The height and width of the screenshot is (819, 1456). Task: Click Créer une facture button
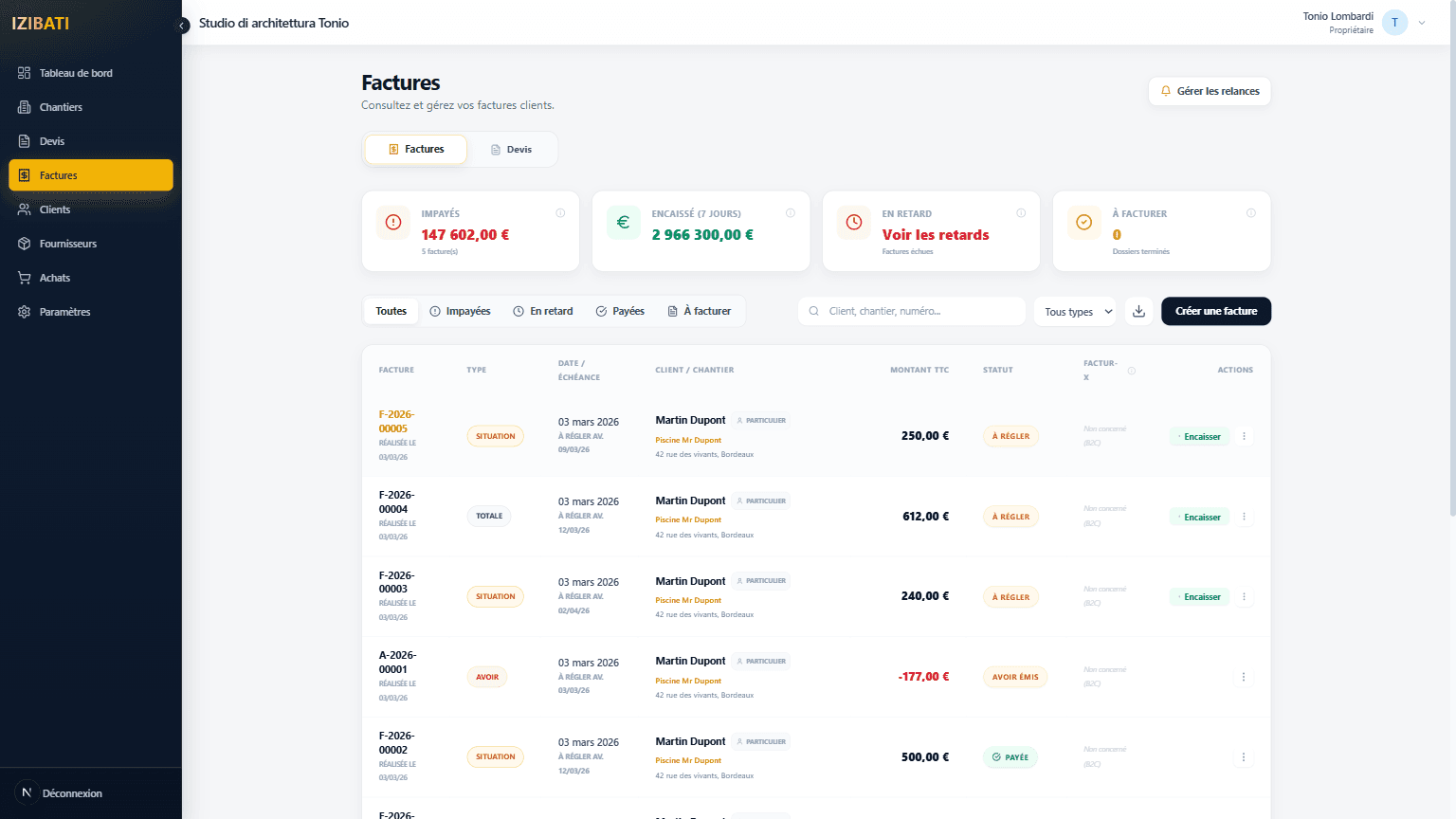[1215, 311]
